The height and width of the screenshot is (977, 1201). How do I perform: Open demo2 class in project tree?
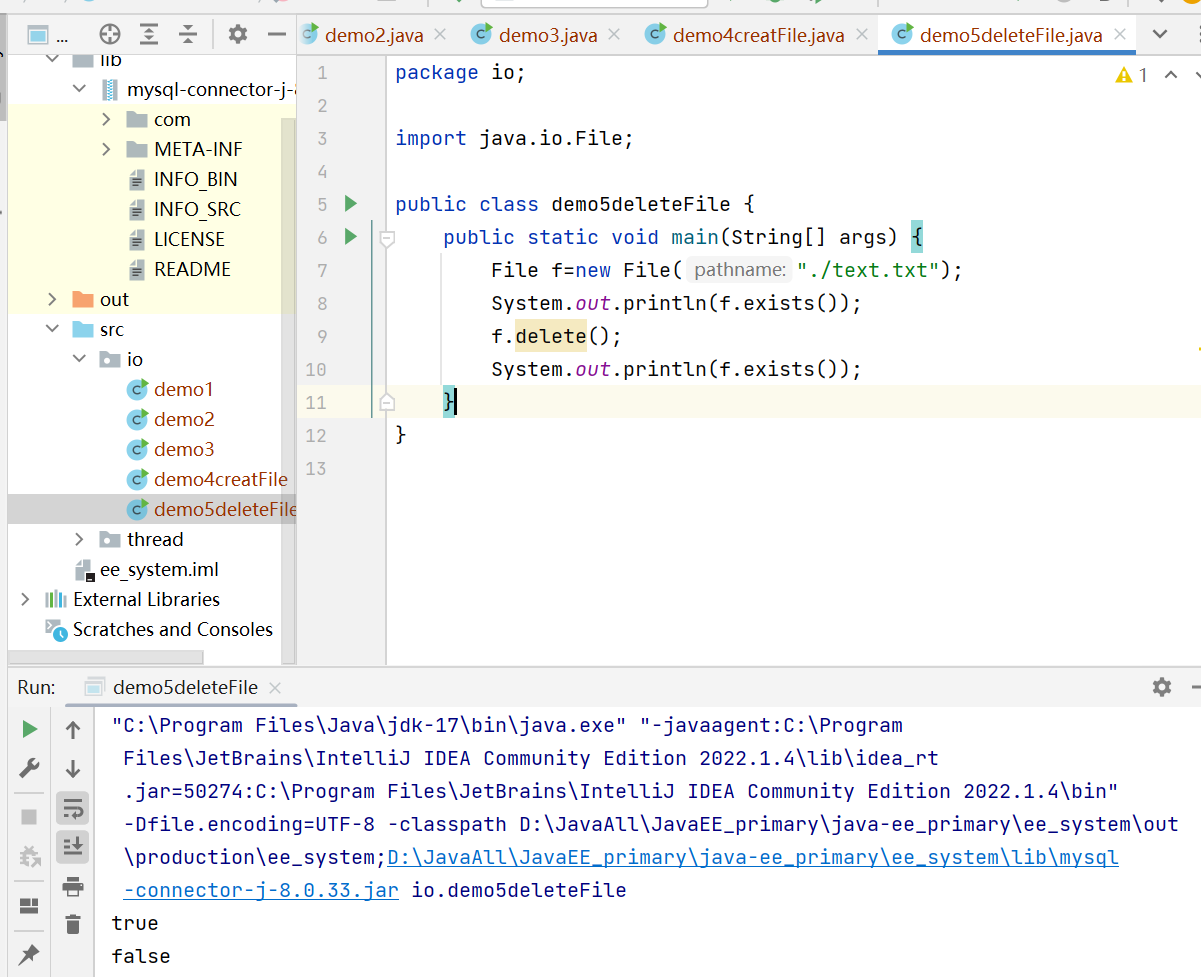184,419
